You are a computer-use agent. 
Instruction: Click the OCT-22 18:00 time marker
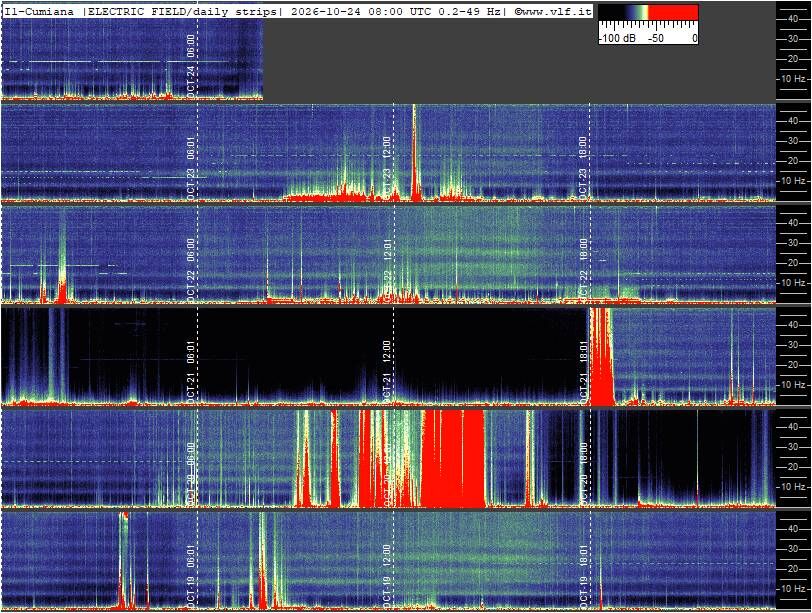point(583,270)
